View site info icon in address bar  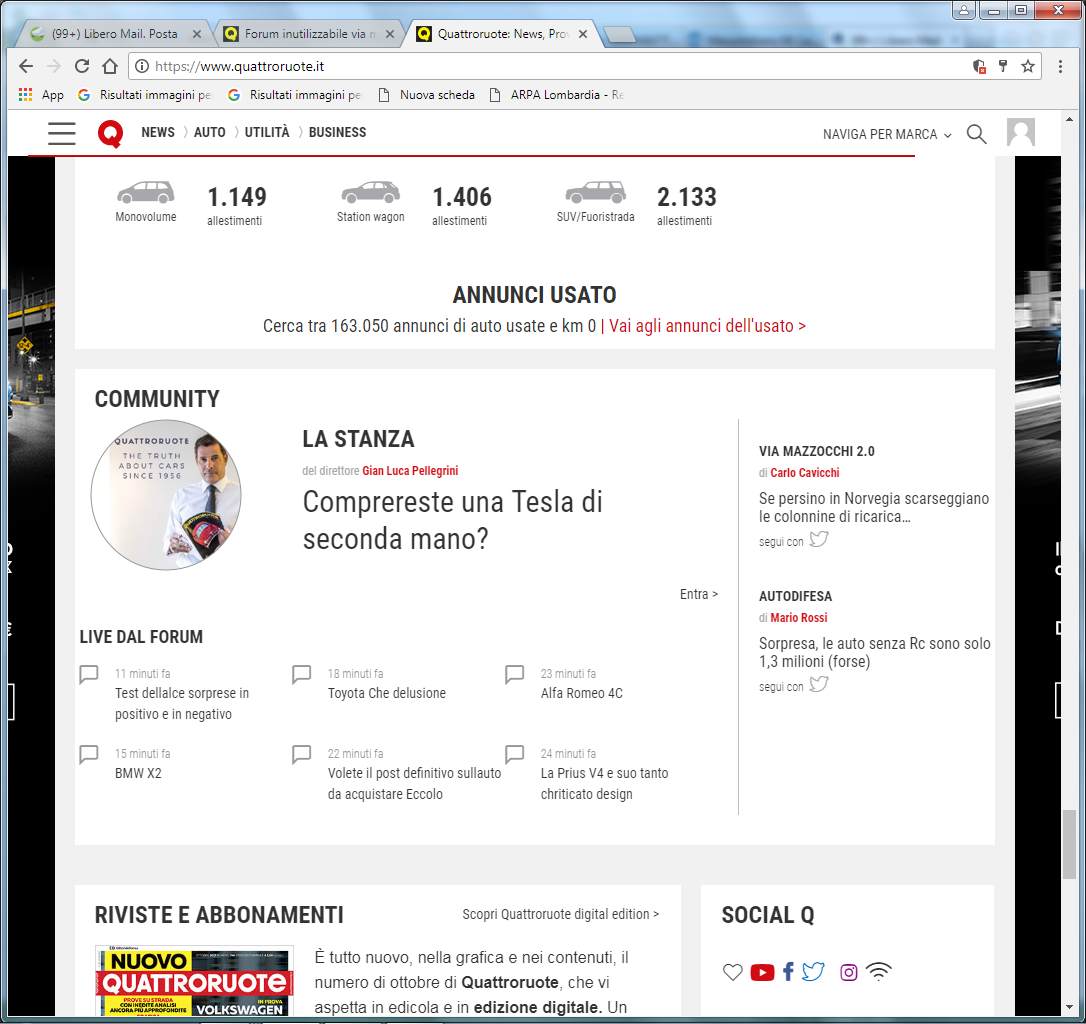coord(141,67)
